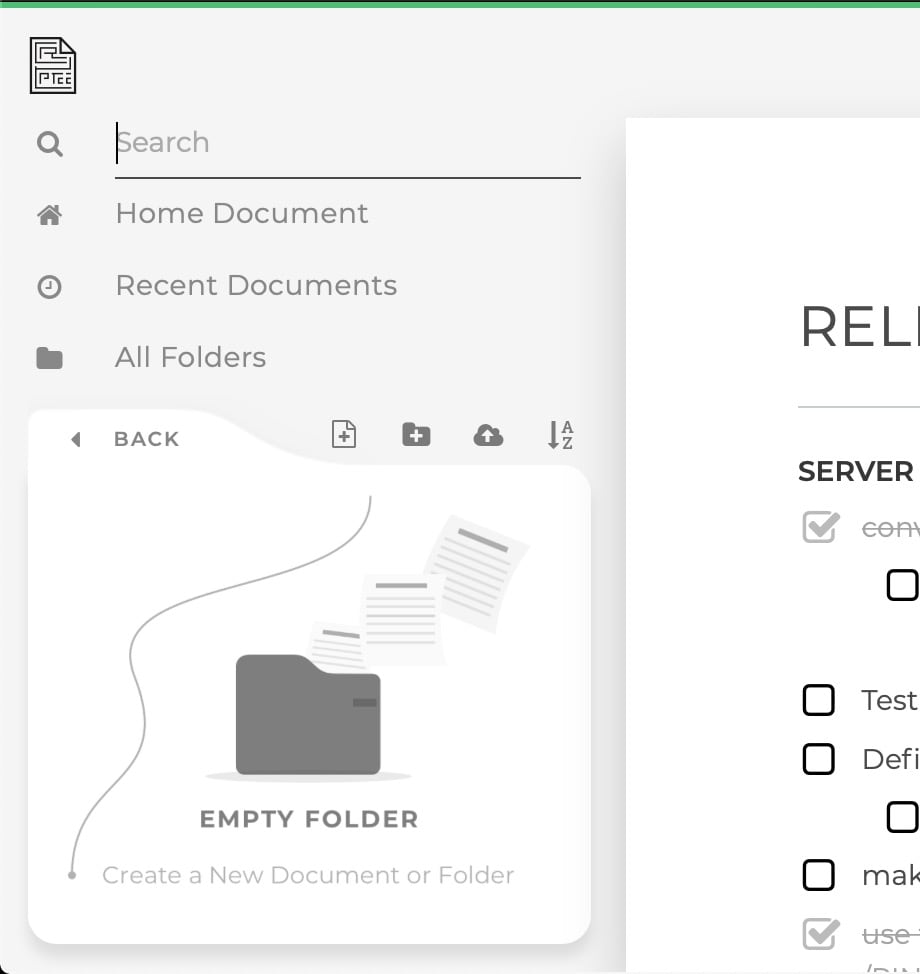
Task: Click the magnifying glass search icon
Action: [50, 144]
